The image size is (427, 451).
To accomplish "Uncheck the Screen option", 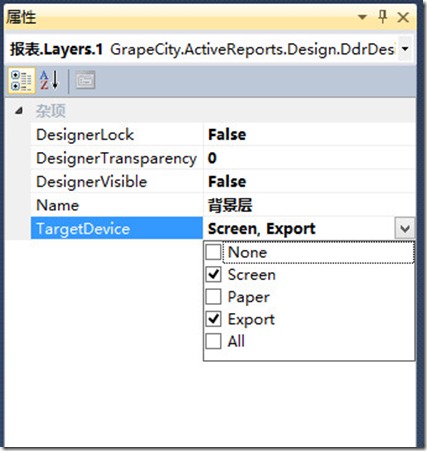I will [x=213, y=275].
